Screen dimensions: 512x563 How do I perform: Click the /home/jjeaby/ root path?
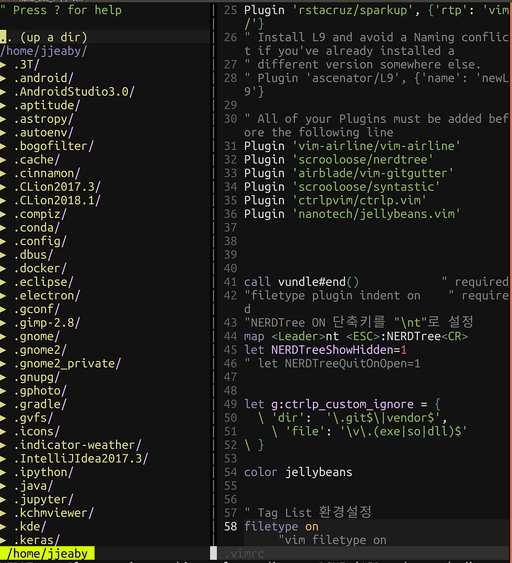[43, 51]
